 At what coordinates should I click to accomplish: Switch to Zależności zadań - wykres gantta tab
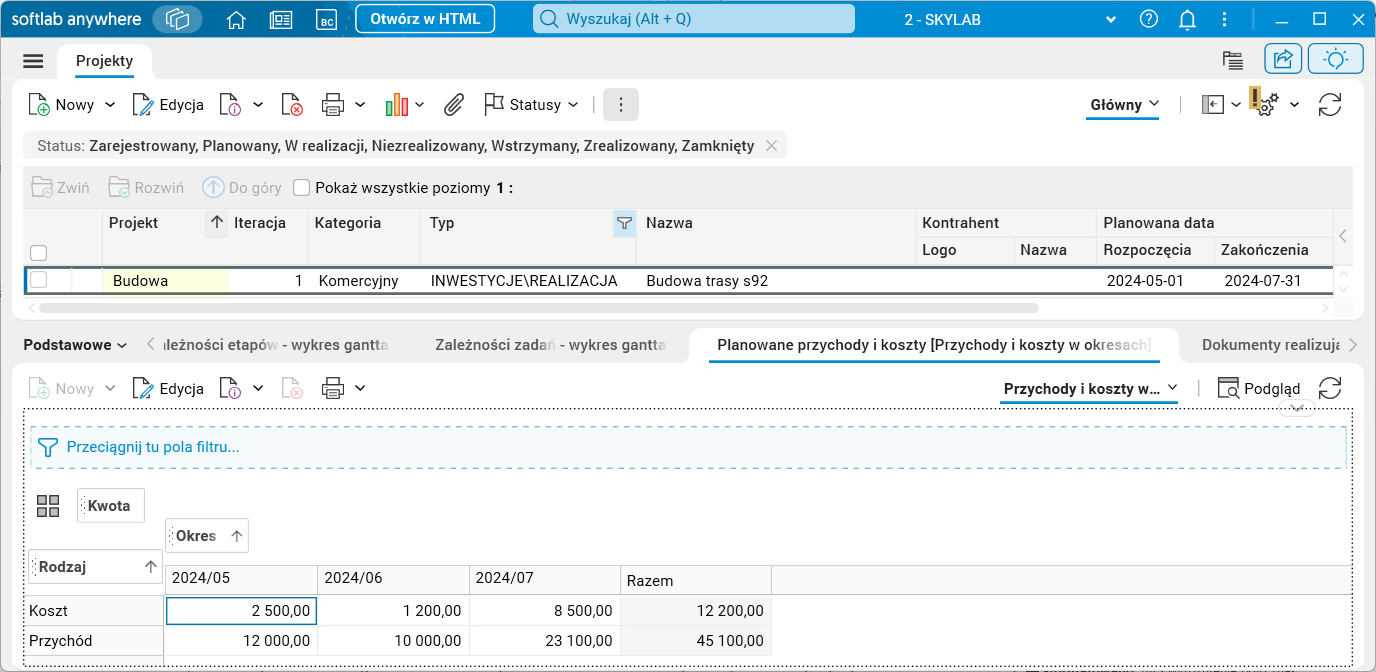(550, 345)
